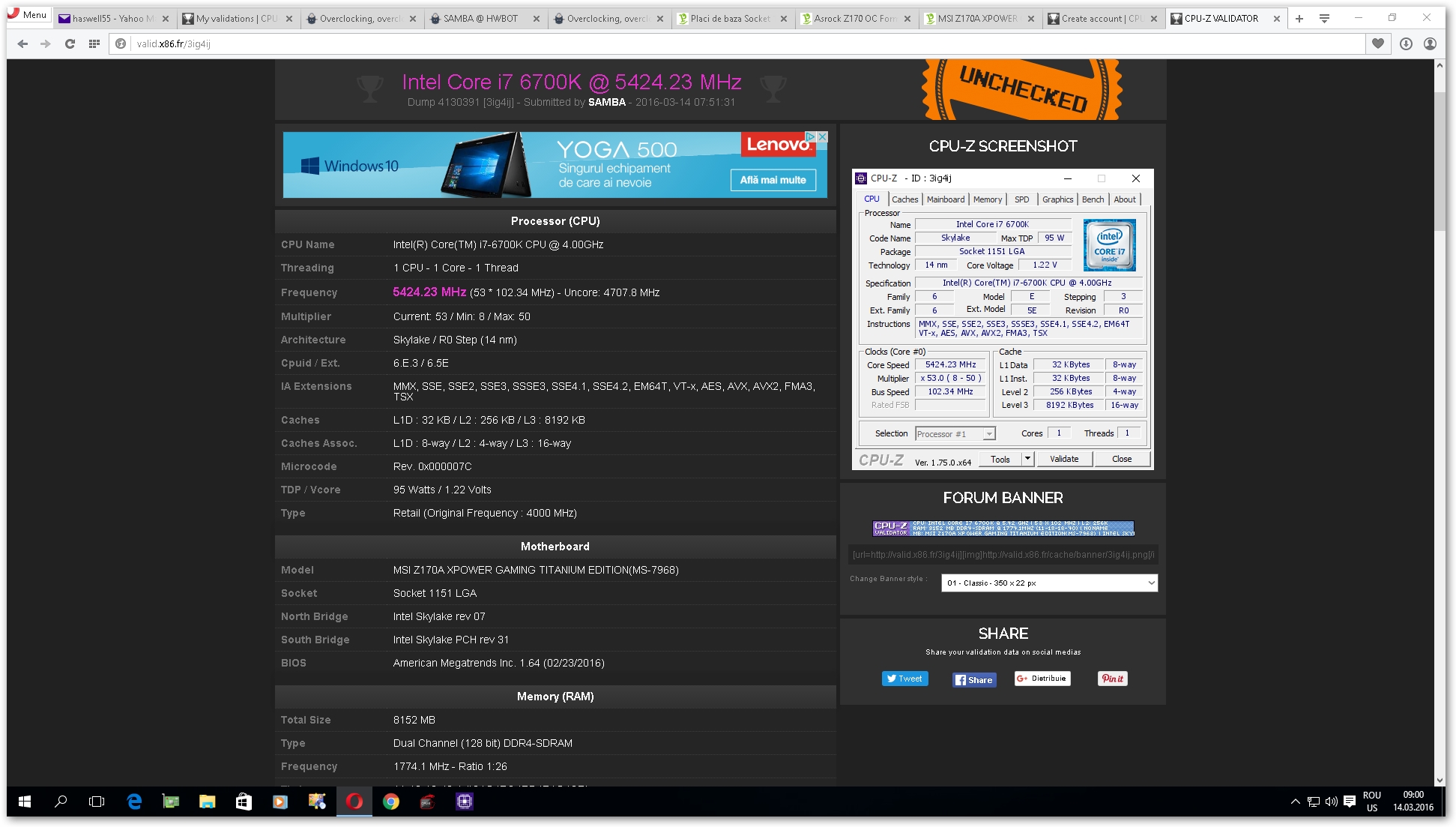
Task: Click the UNCHECKED status badge
Action: pyautogui.click(x=1022, y=90)
